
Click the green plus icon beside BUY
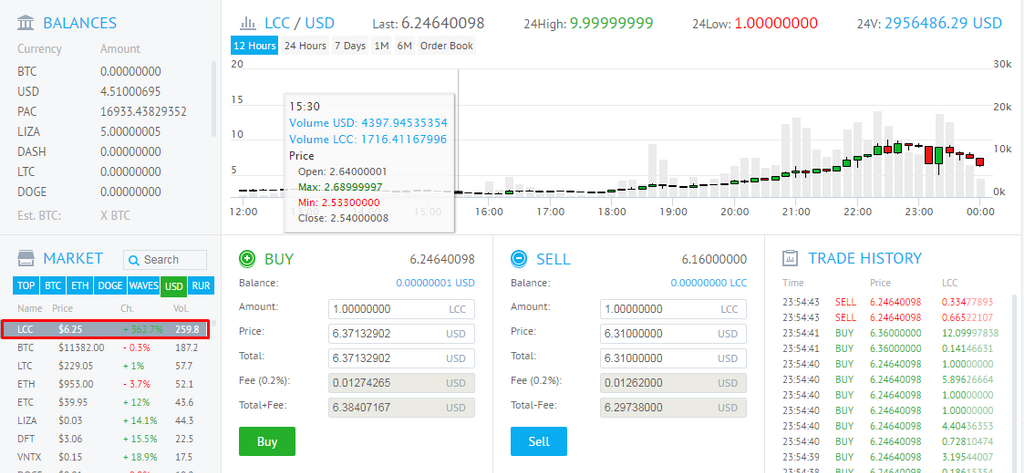coord(248,259)
